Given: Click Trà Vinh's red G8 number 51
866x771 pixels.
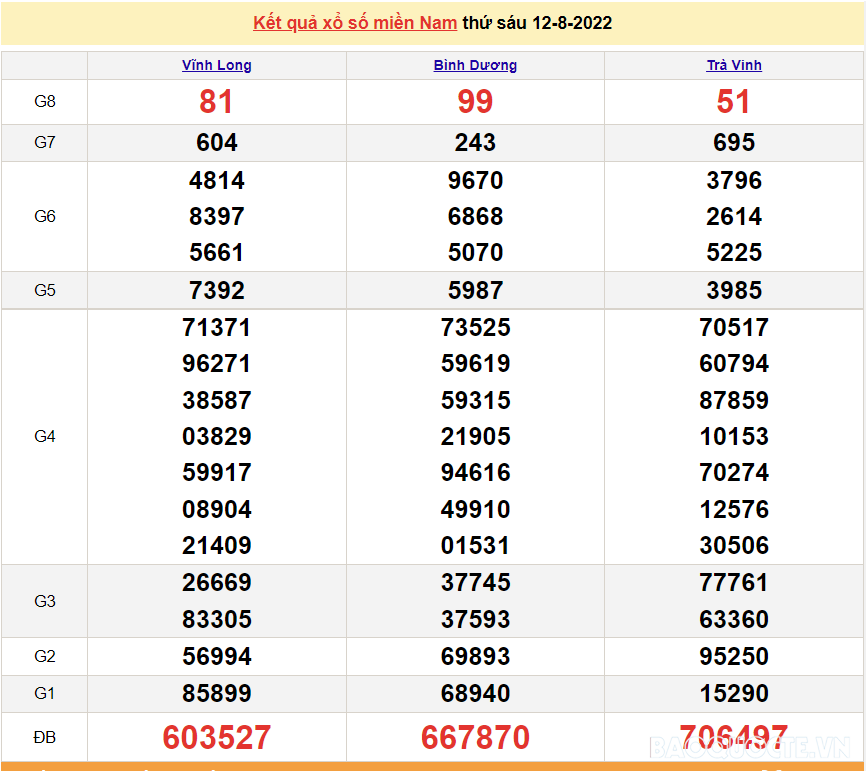Looking at the screenshot, I should [734, 102].
